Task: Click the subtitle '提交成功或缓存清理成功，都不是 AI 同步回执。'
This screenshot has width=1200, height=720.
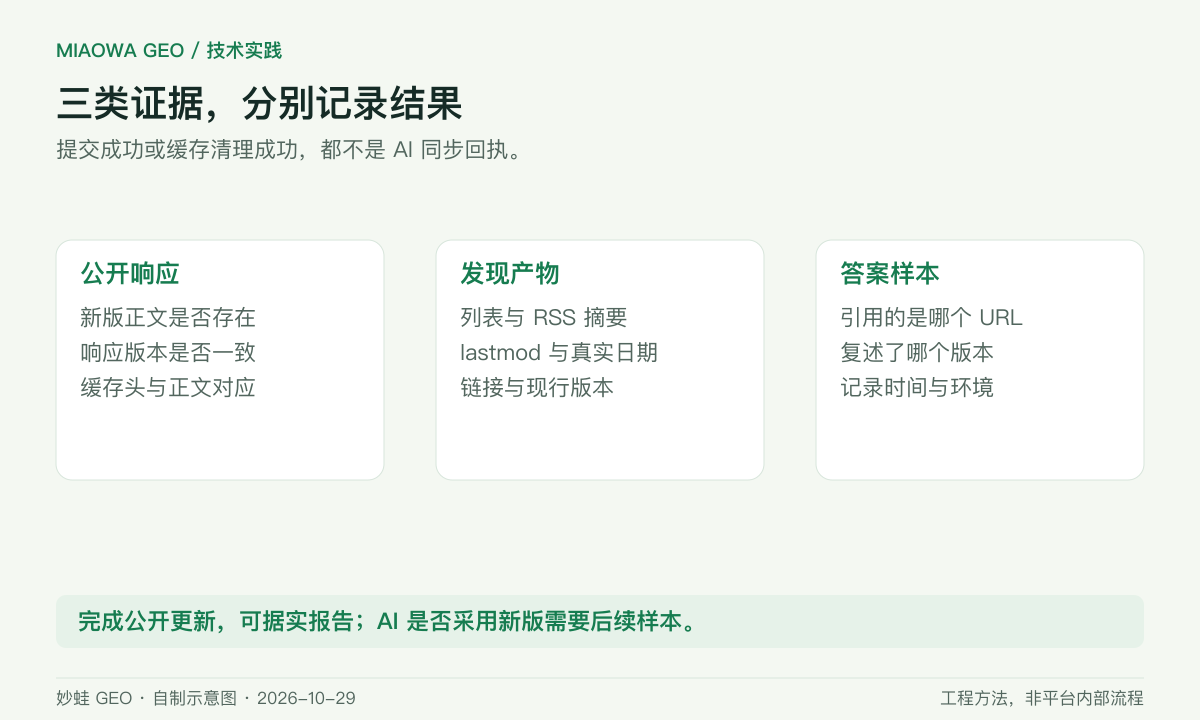Action: tap(289, 150)
